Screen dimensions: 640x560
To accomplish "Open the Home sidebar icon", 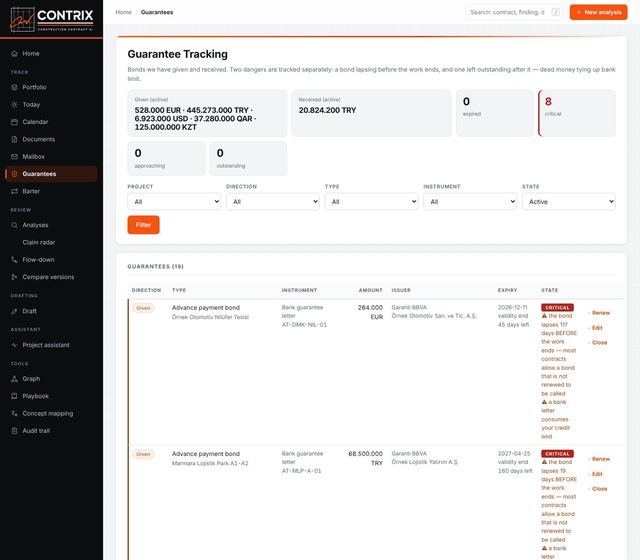I will coord(14,53).
